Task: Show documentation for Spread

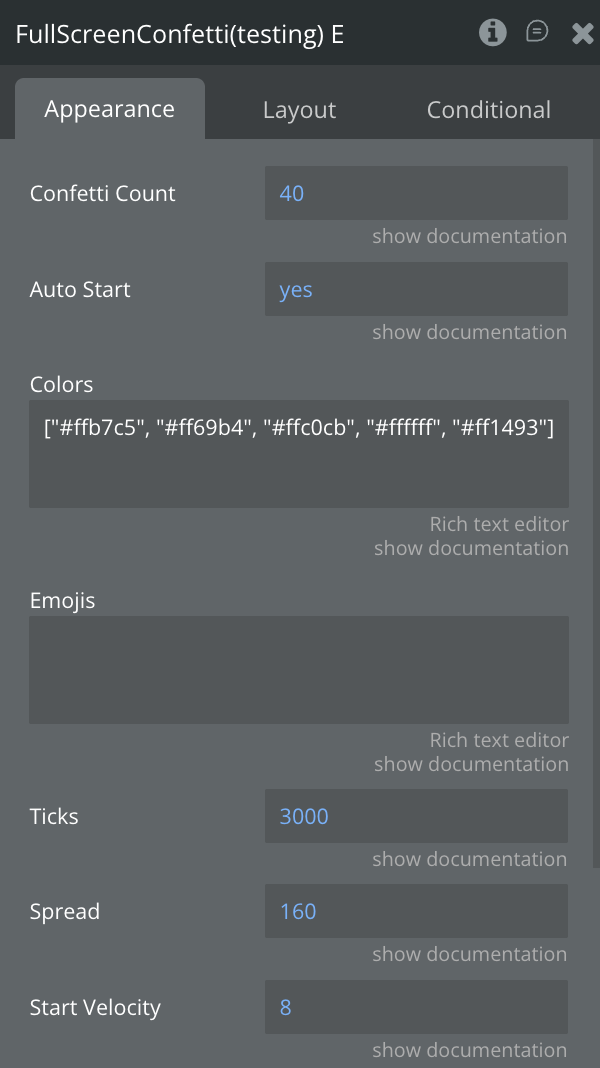Action: (x=469, y=954)
